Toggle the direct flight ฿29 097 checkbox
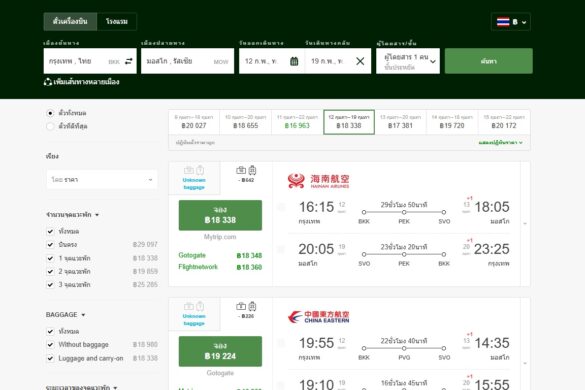 pos(50,245)
